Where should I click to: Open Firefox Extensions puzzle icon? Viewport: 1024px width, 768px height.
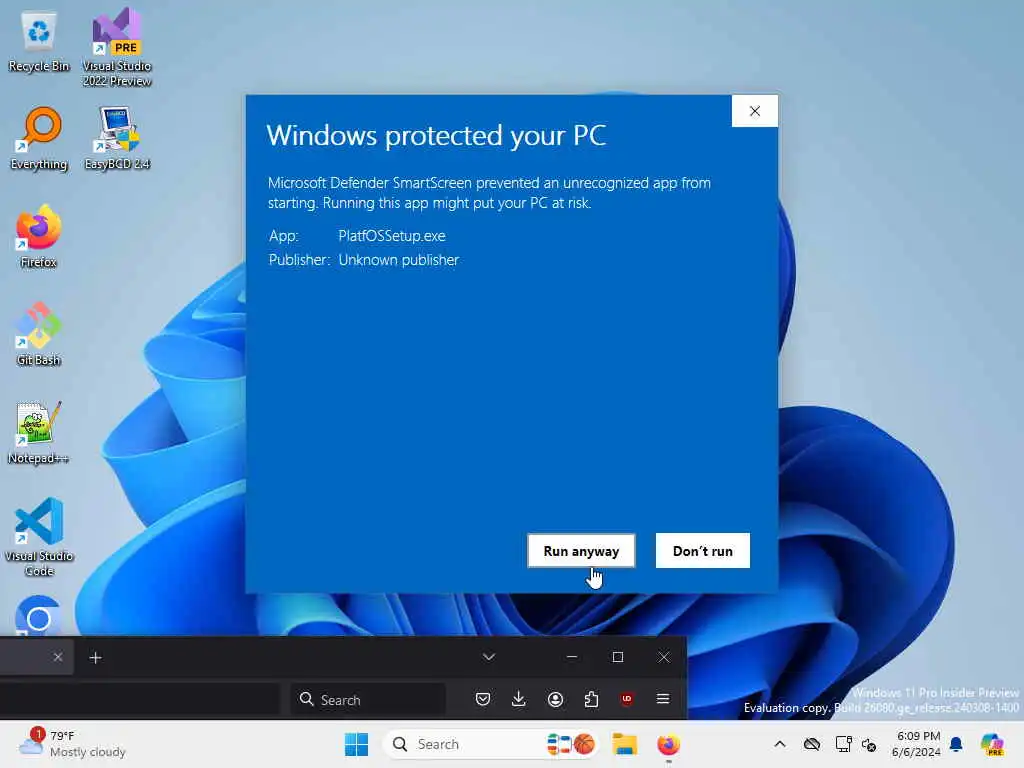click(591, 699)
